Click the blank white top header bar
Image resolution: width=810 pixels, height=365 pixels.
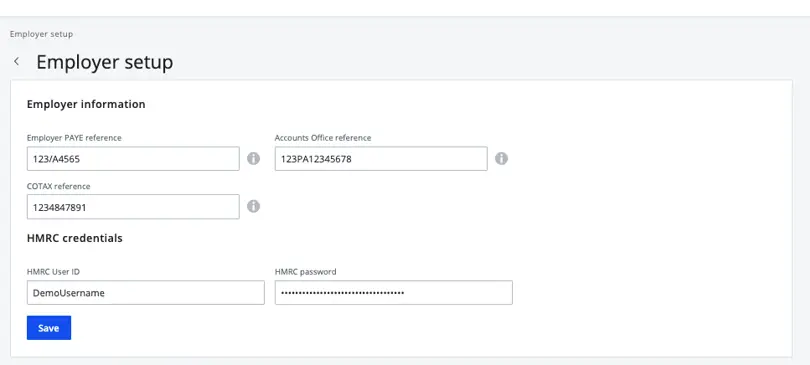(405, 8)
